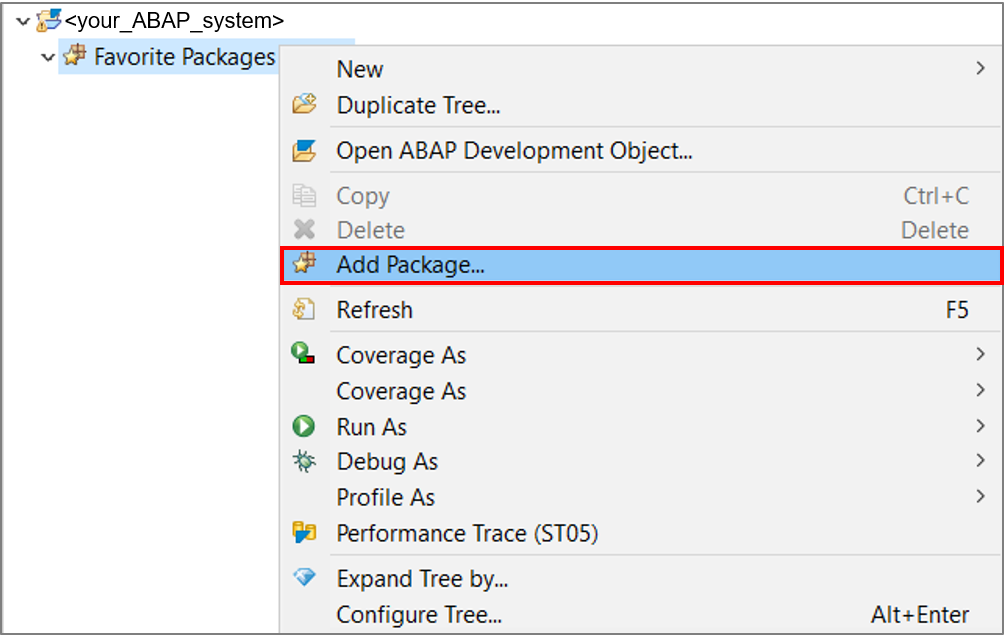Image resolution: width=1004 pixels, height=635 pixels.
Task: Expand the Debug As submenu arrow
Action: point(980,460)
